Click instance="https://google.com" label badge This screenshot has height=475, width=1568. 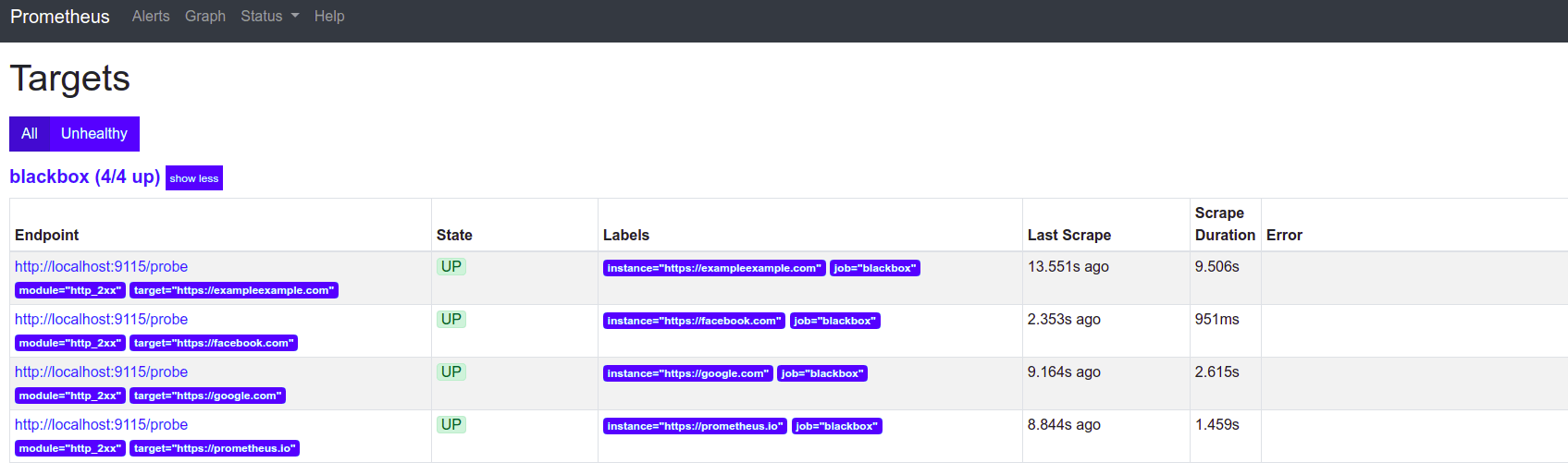click(688, 373)
